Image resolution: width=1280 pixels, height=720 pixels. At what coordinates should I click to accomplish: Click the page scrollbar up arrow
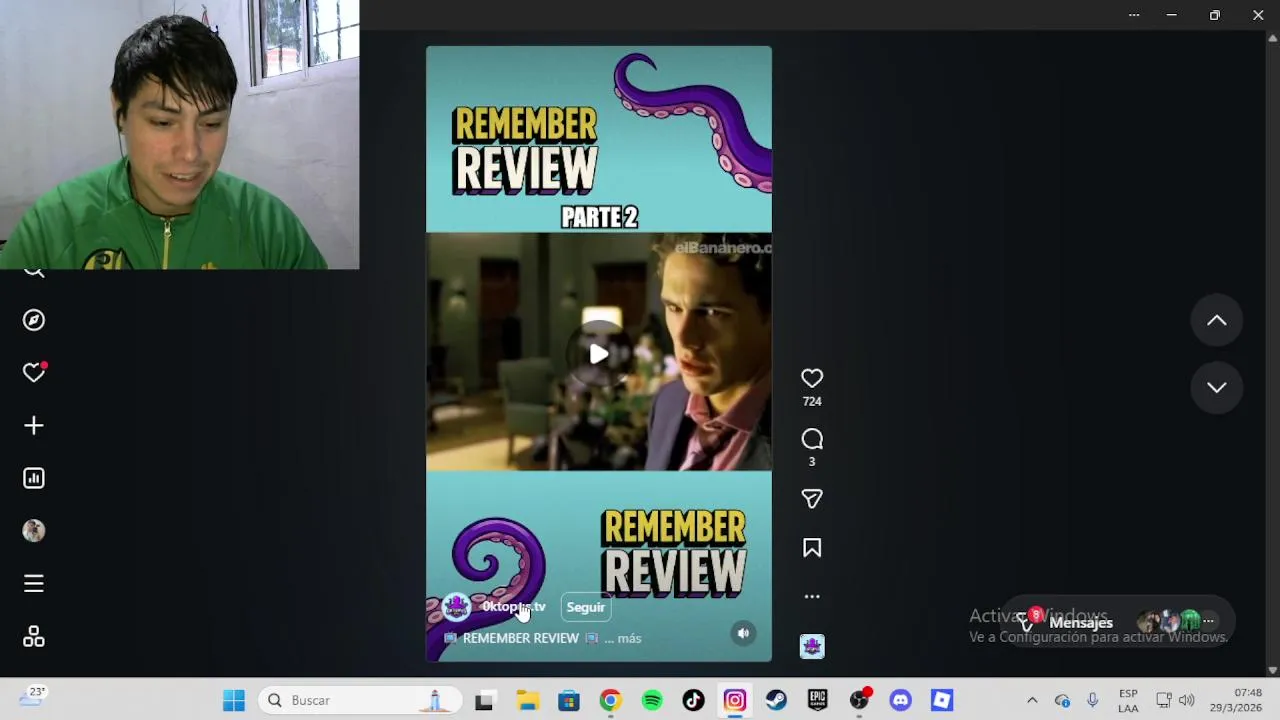click(1272, 38)
